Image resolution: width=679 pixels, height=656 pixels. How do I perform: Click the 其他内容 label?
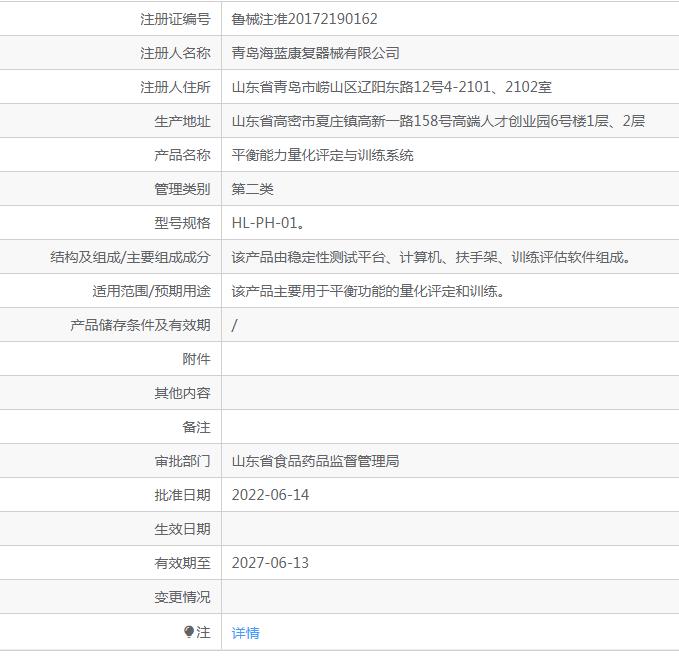tap(182, 393)
